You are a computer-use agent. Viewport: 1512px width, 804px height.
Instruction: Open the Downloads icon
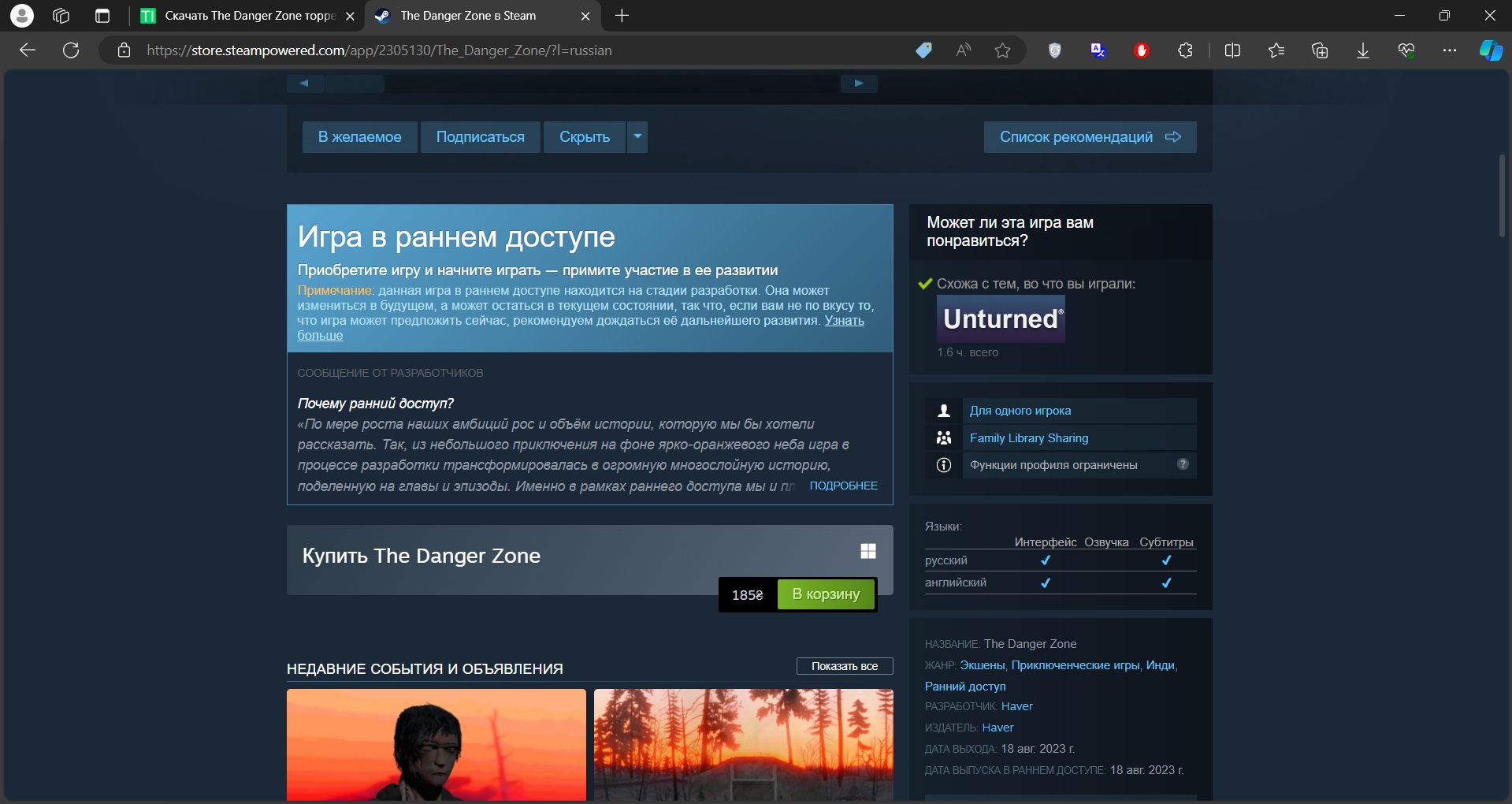(1363, 50)
